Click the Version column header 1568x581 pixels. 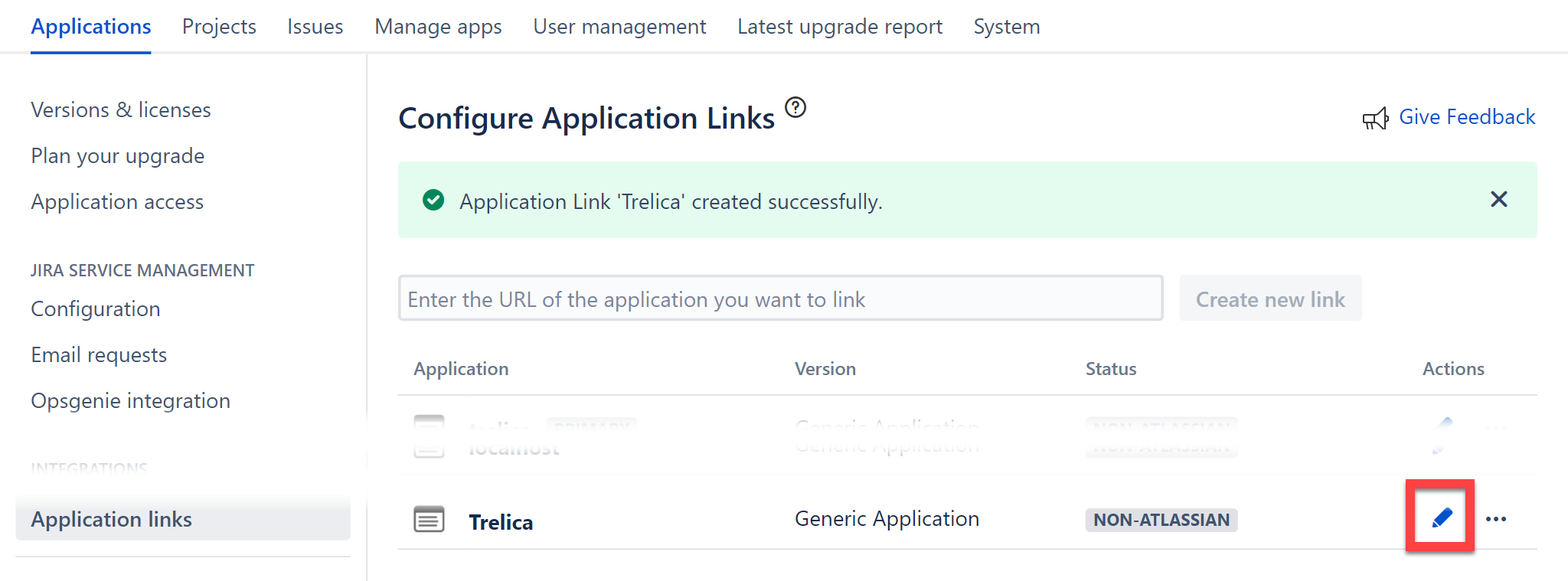point(825,369)
